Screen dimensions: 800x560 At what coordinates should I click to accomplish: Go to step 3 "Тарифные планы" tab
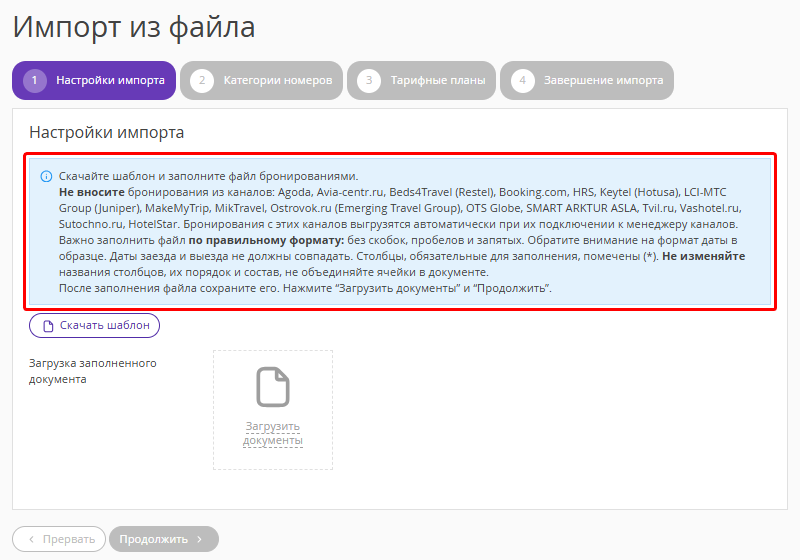[421, 81]
